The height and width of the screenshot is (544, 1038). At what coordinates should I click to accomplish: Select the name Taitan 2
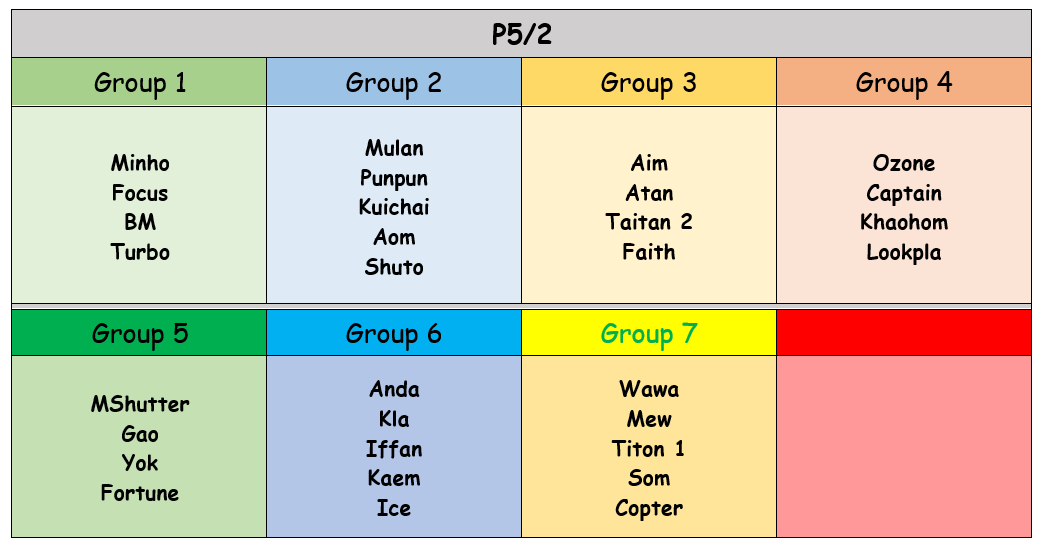tap(649, 222)
